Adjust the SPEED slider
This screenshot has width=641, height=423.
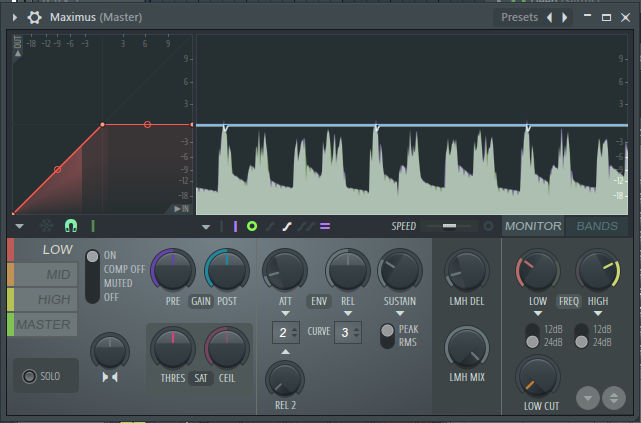click(x=449, y=226)
